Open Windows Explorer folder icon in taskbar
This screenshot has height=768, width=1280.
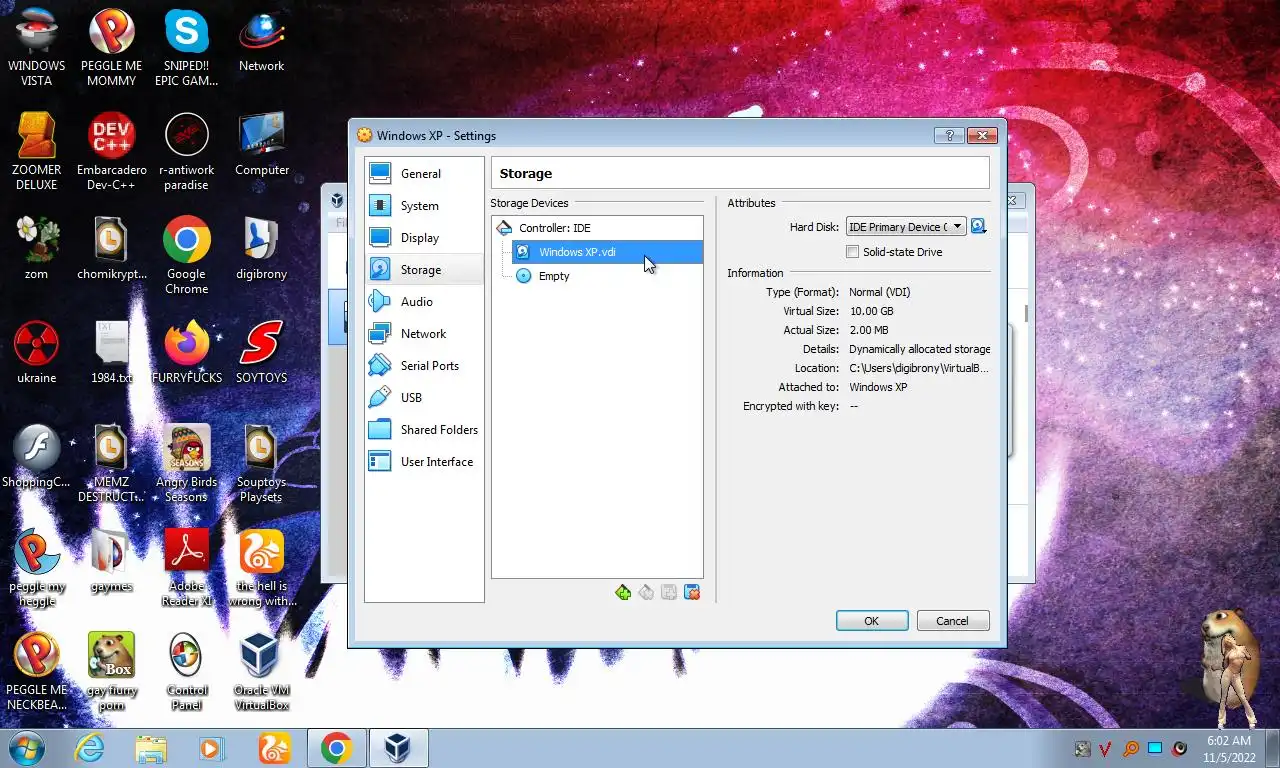pyautogui.click(x=151, y=748)
